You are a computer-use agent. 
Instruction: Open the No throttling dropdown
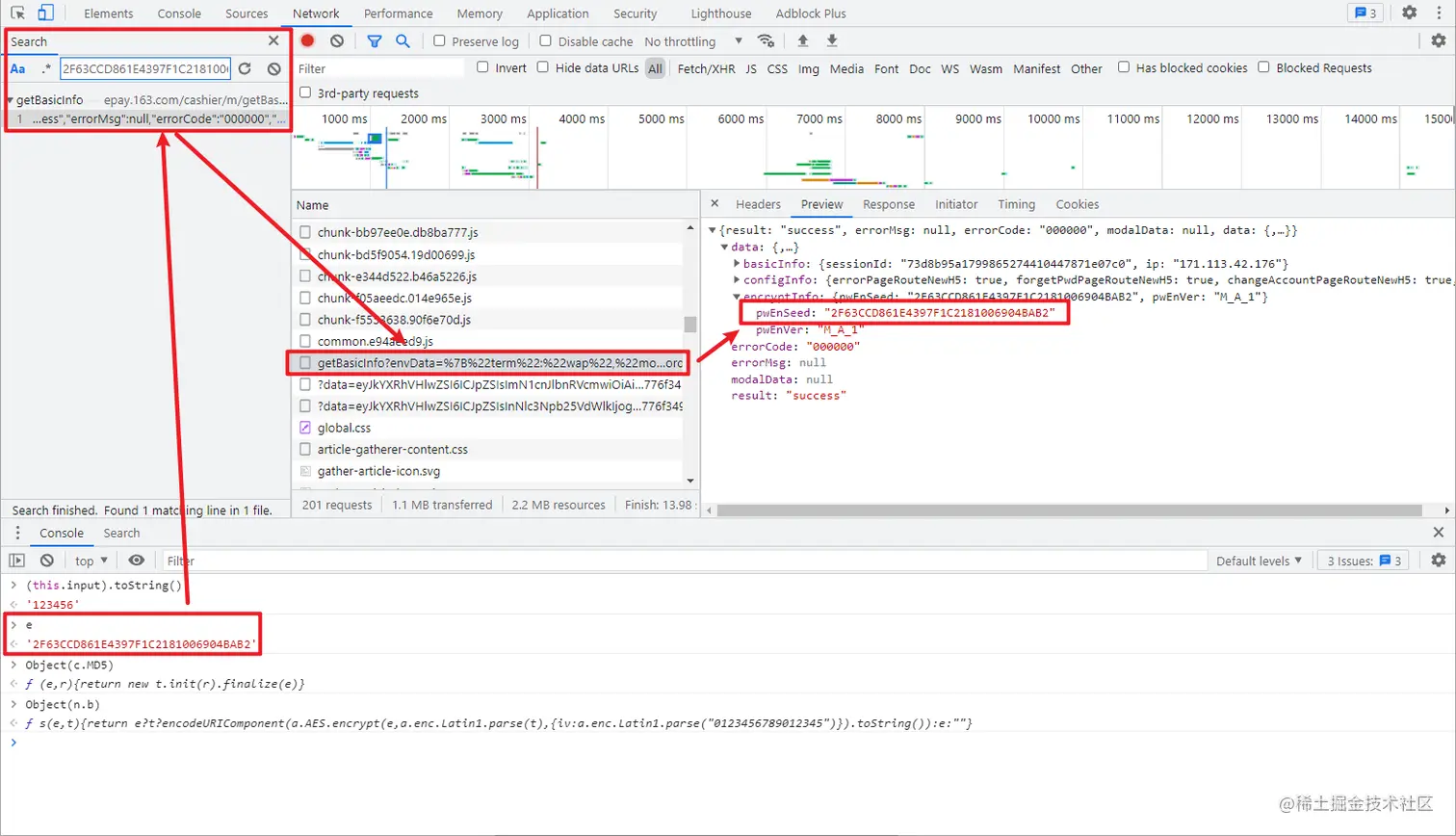tap(693, 41)
